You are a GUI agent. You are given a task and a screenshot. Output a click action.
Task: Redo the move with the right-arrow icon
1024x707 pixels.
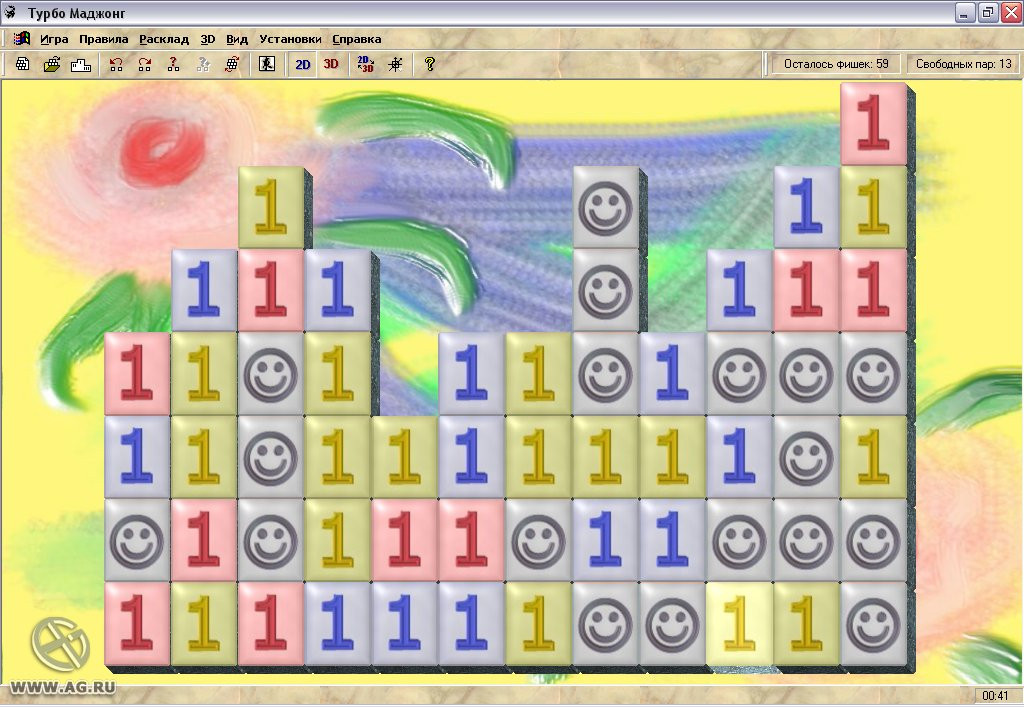[145, 64]
